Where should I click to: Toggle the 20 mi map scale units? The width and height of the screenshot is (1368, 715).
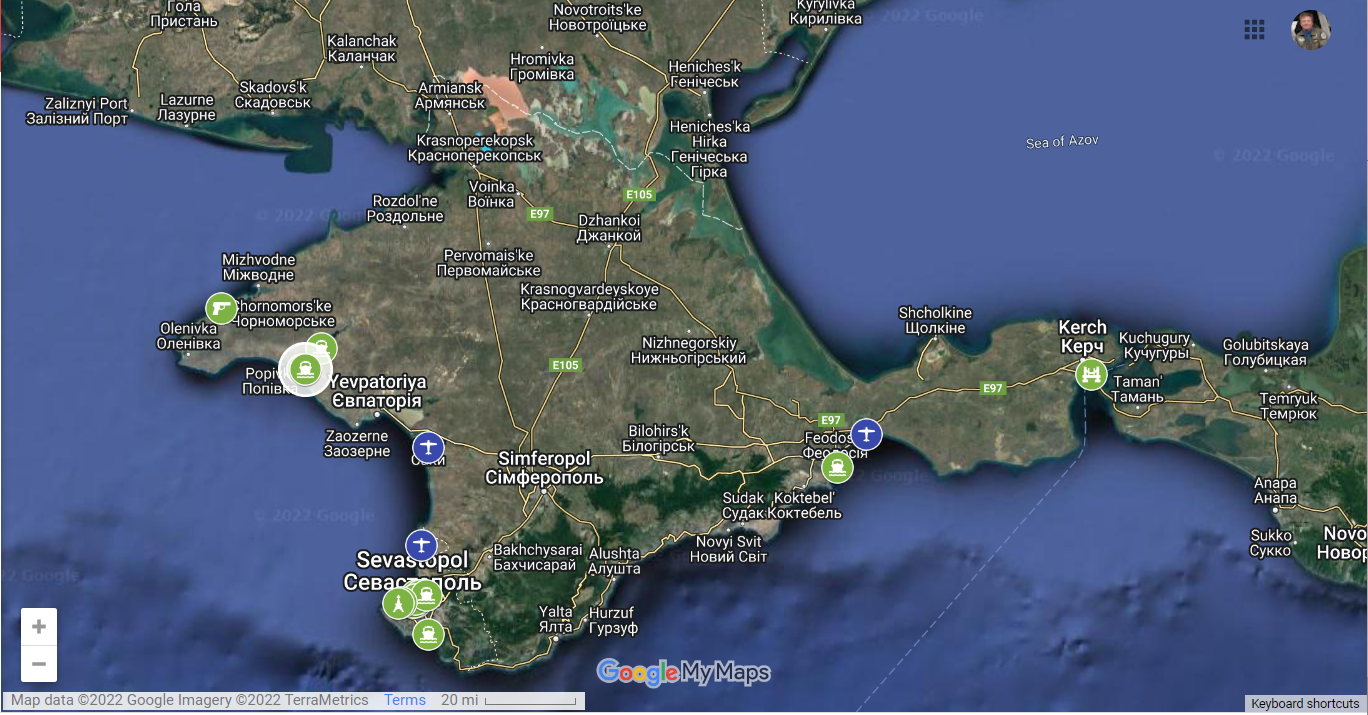(x=510, y=700)
